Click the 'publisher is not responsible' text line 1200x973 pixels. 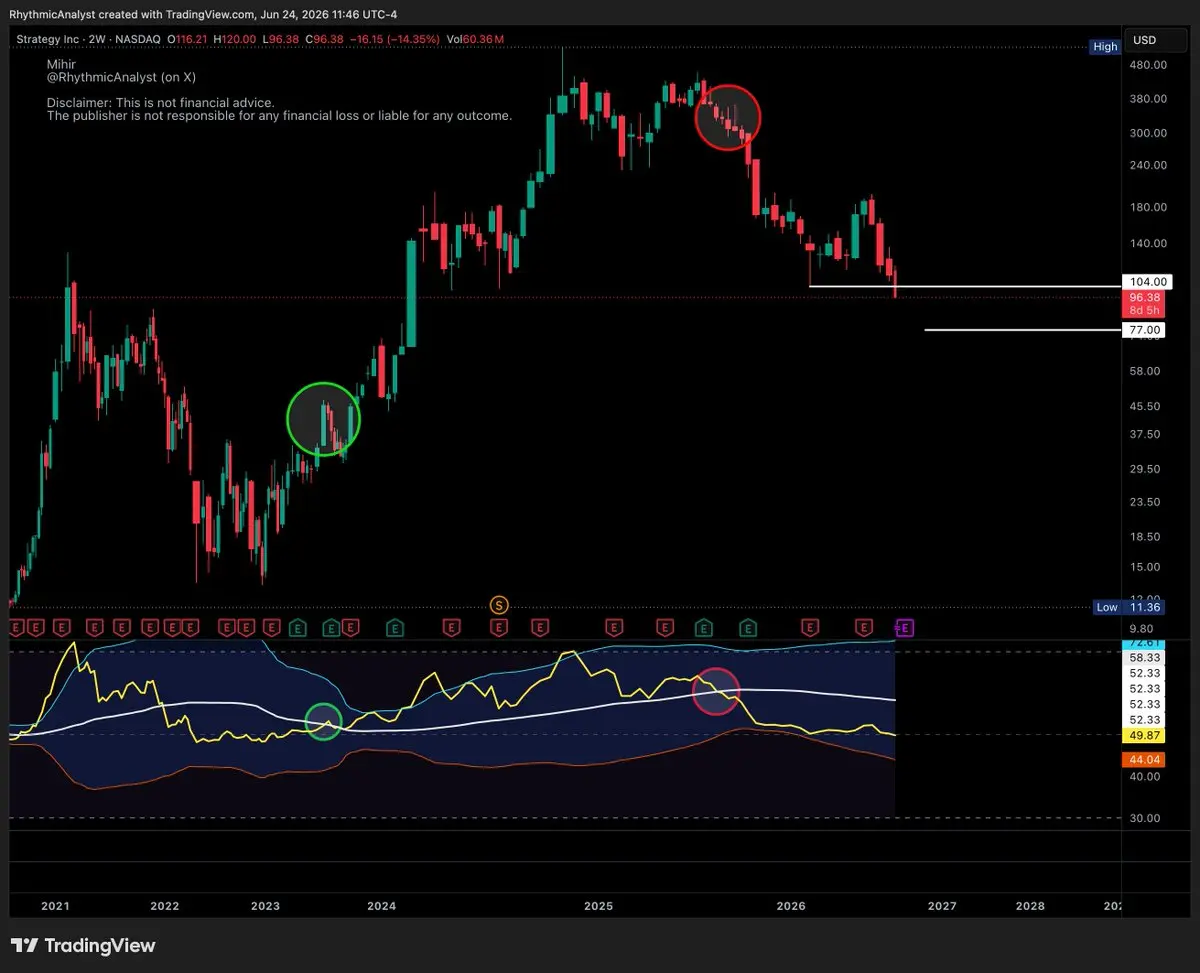(x=279, y=116)
